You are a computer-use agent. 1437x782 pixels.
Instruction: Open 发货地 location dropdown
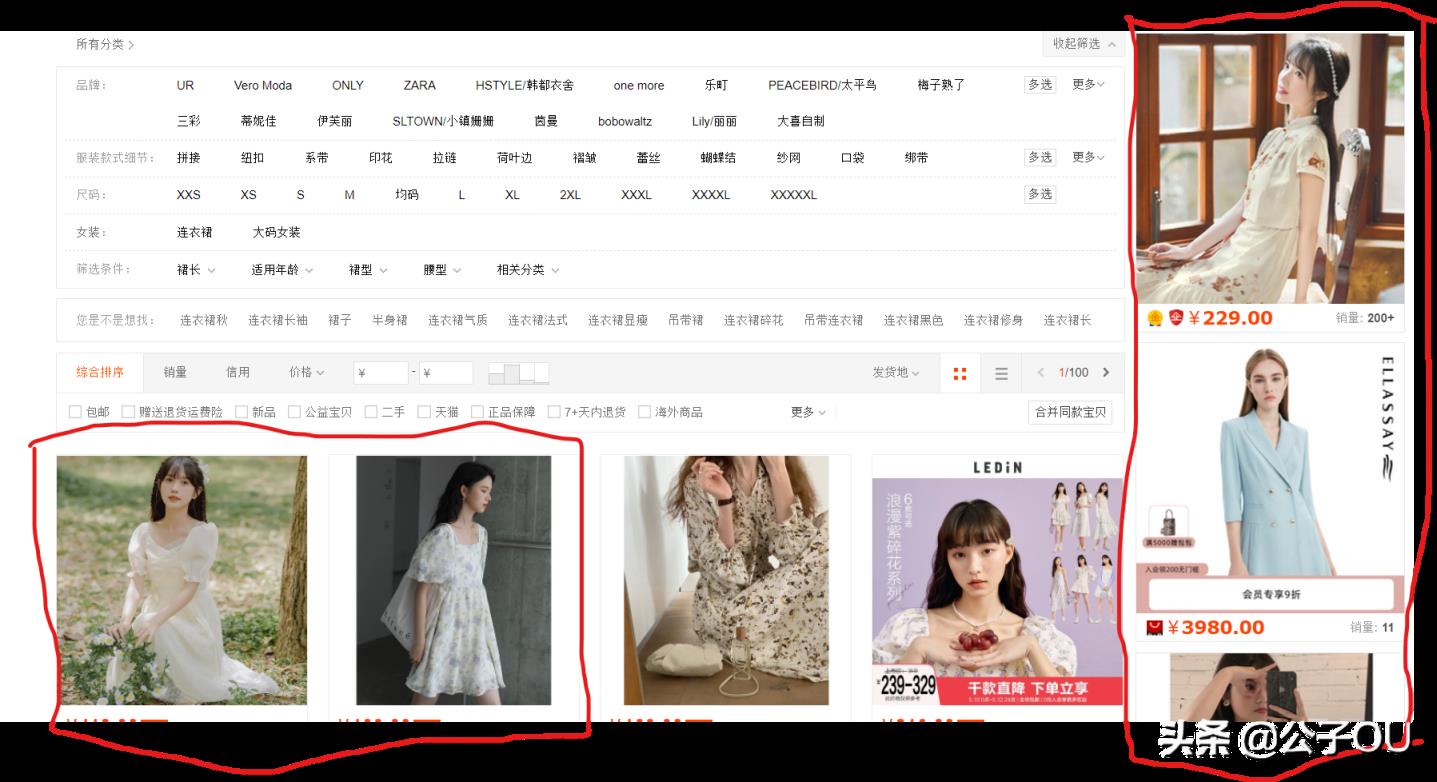point(896,372)
